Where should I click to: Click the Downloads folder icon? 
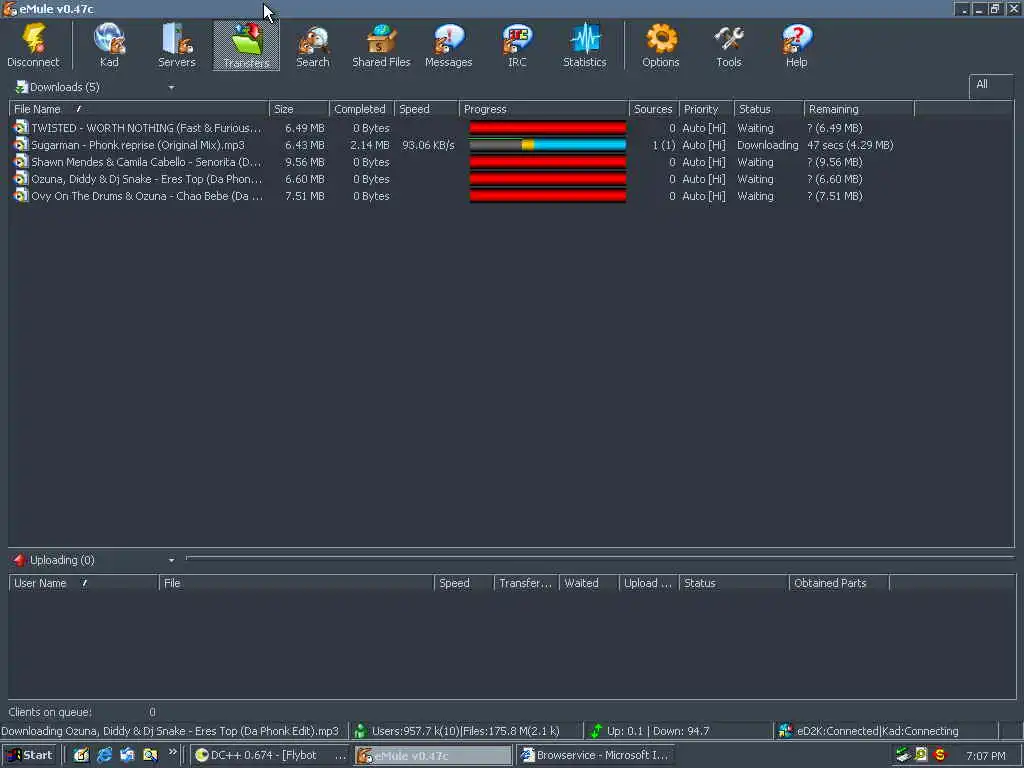[22, 87]
